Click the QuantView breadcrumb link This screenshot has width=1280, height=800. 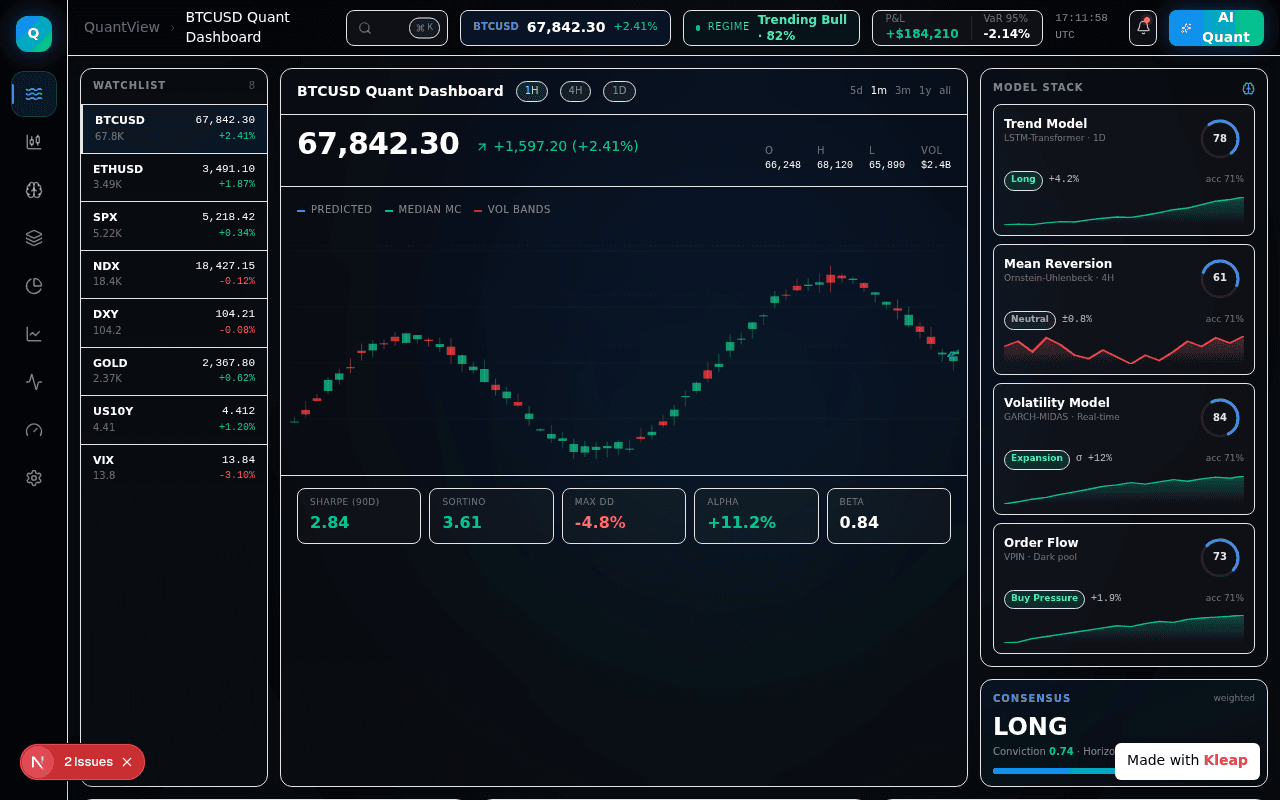(x=122, y=27)
